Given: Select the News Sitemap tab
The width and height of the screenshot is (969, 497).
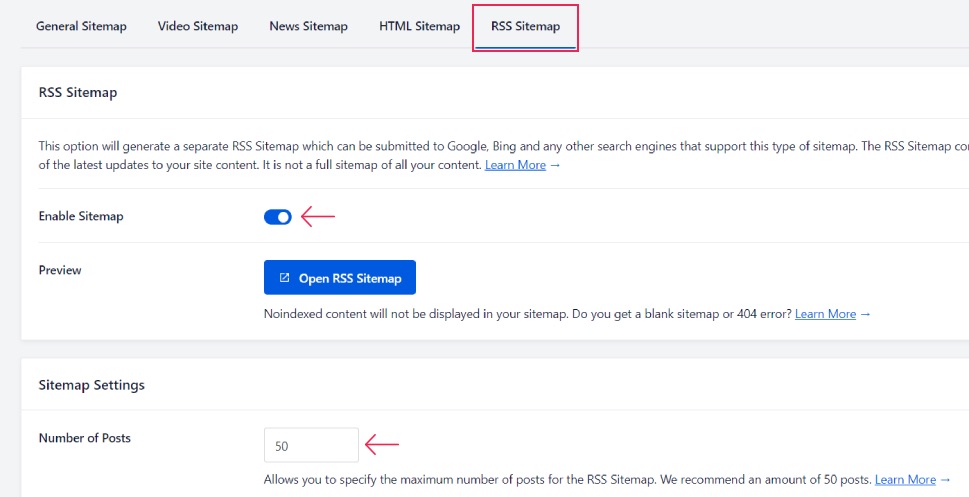Looking at the screenshot, I should [x=308, y=26].
